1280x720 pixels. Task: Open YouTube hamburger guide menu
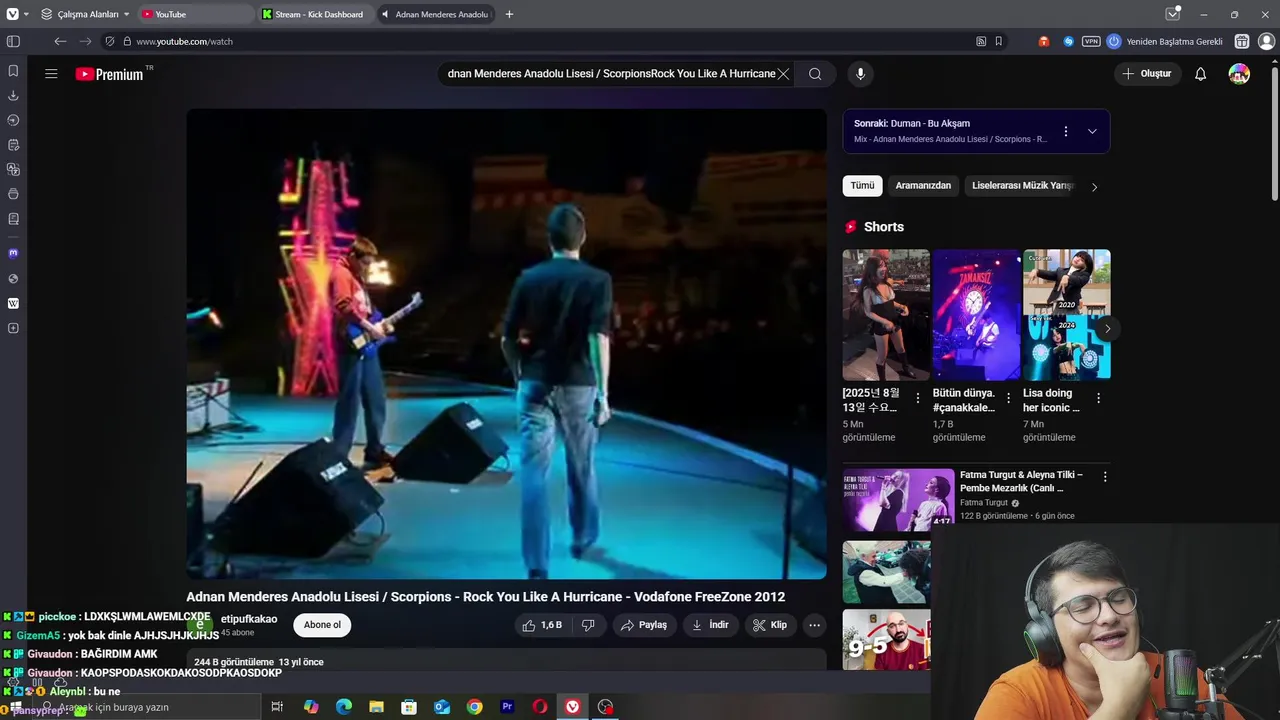tap(51, 74)
